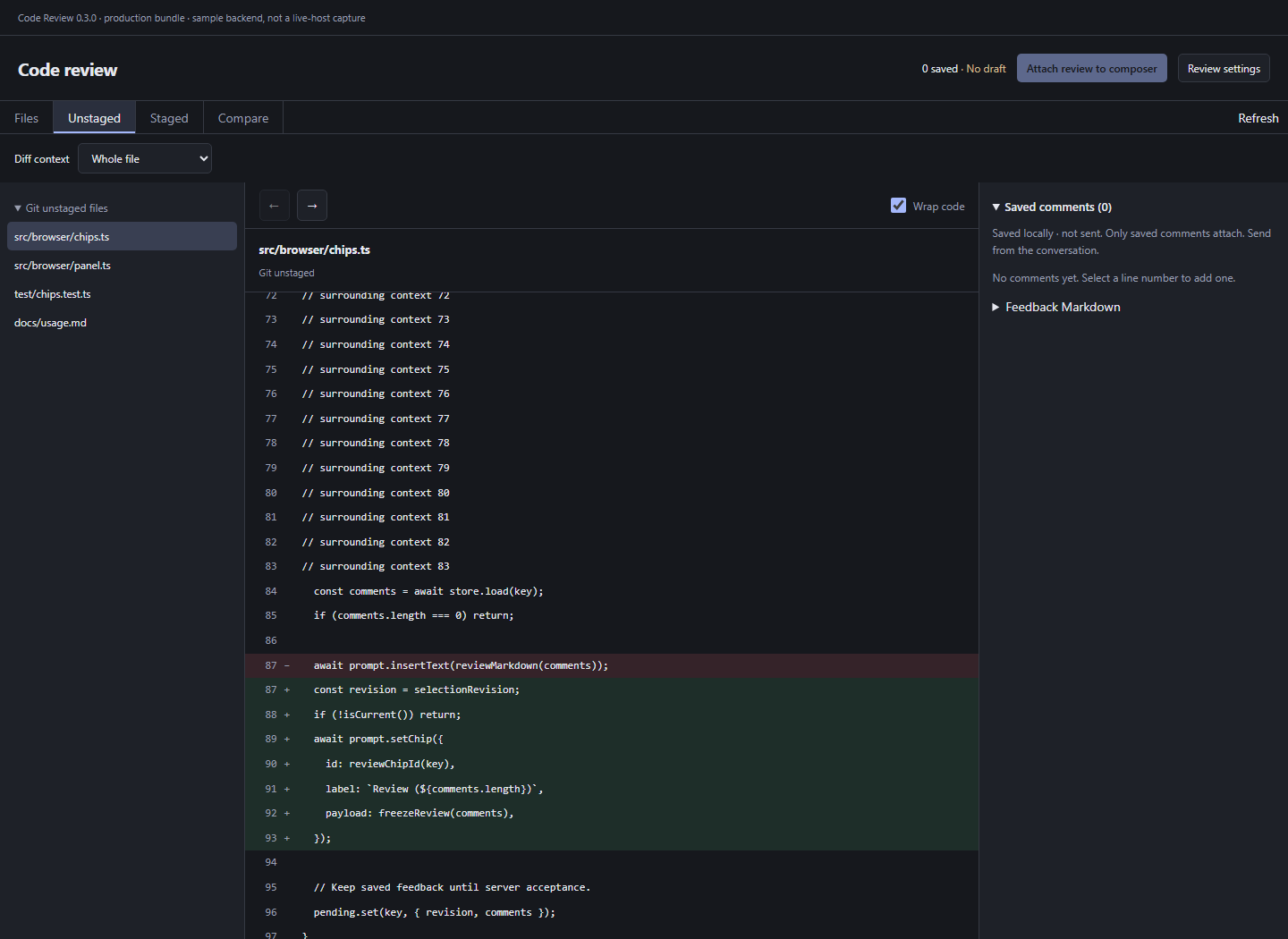
Task: Toggle the Wrap code checkbox
Action: [x=898, y=206]
